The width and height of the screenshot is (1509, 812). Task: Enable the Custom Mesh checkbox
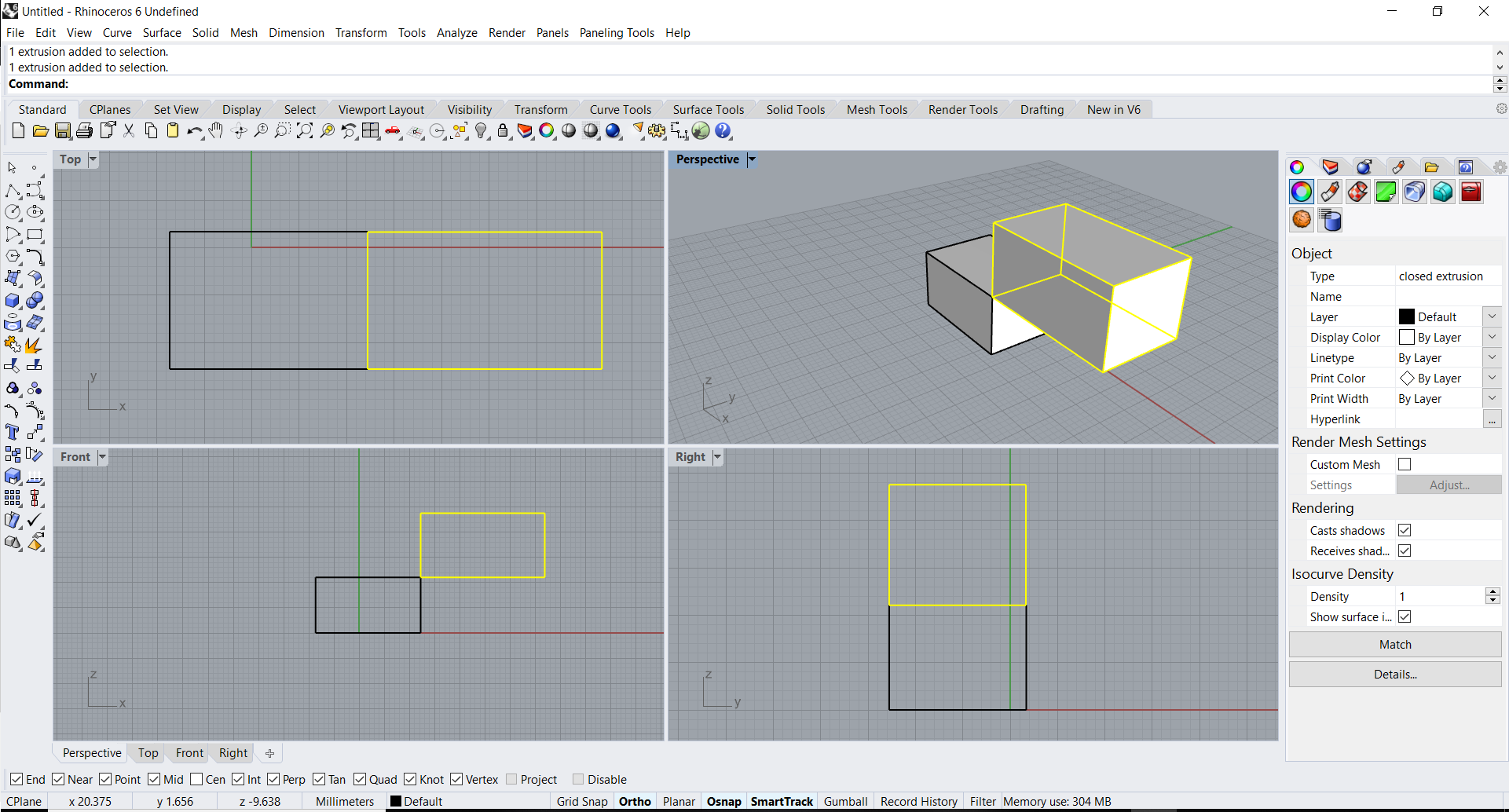click(x=1405, y=465)
